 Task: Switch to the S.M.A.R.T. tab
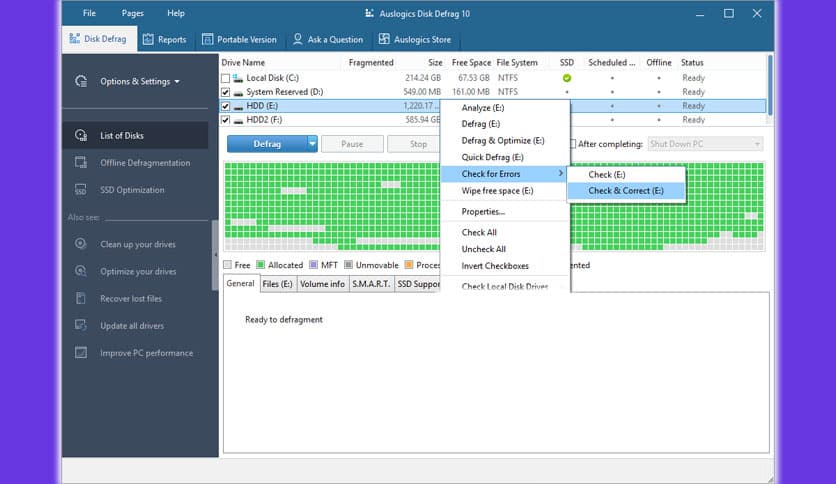point(371,284)
